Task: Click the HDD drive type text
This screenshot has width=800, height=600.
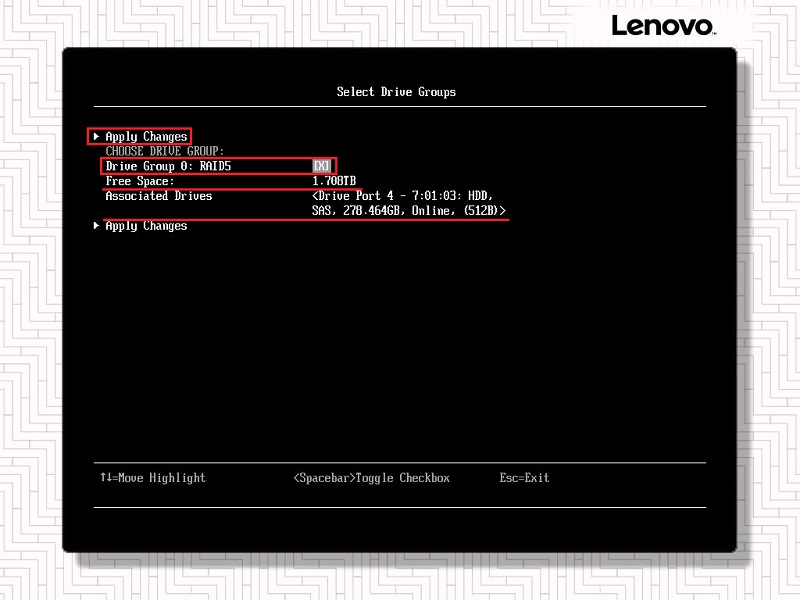Action: tap(477, 196)
